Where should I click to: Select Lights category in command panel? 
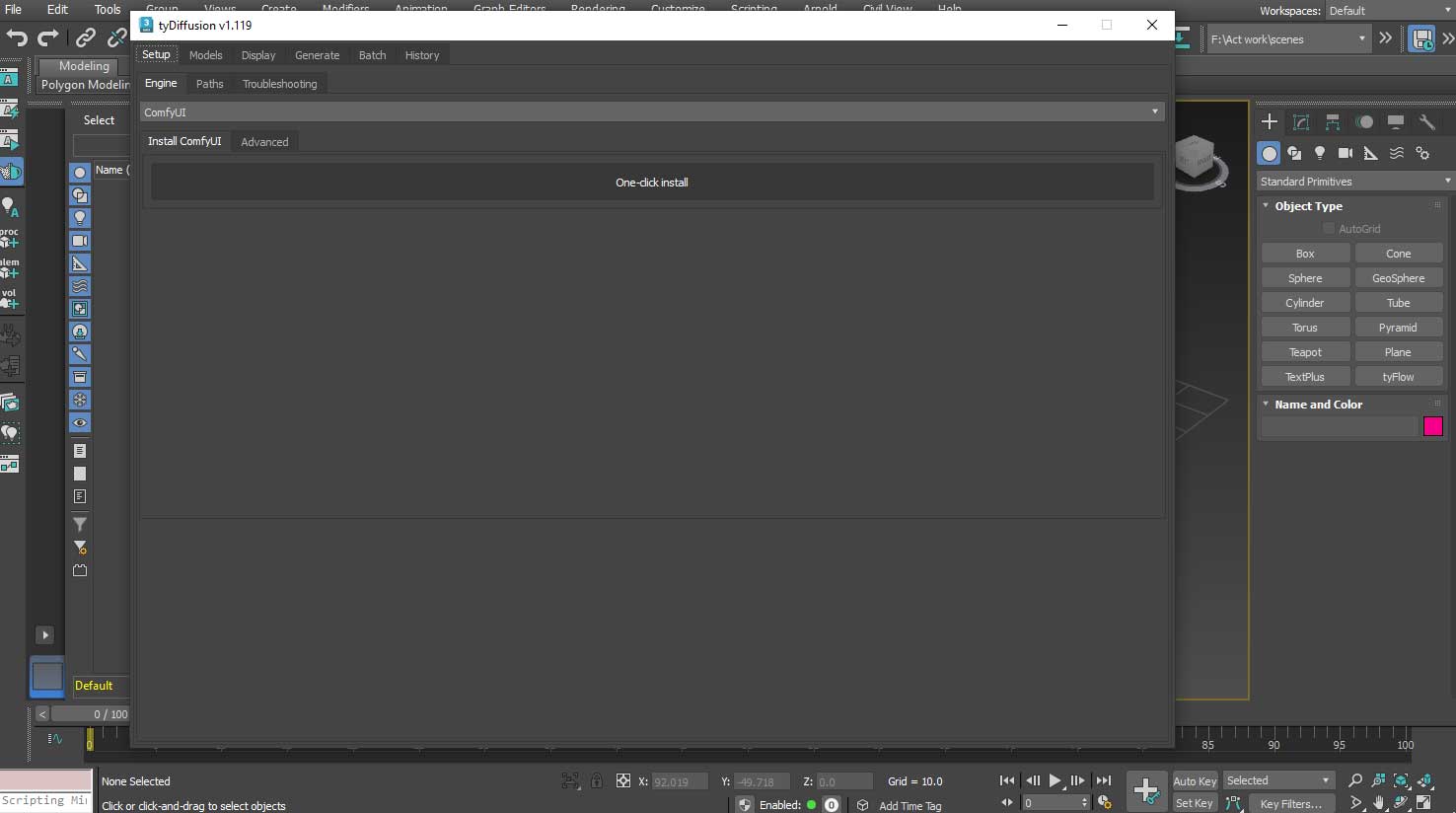(x=1320, y=153)
